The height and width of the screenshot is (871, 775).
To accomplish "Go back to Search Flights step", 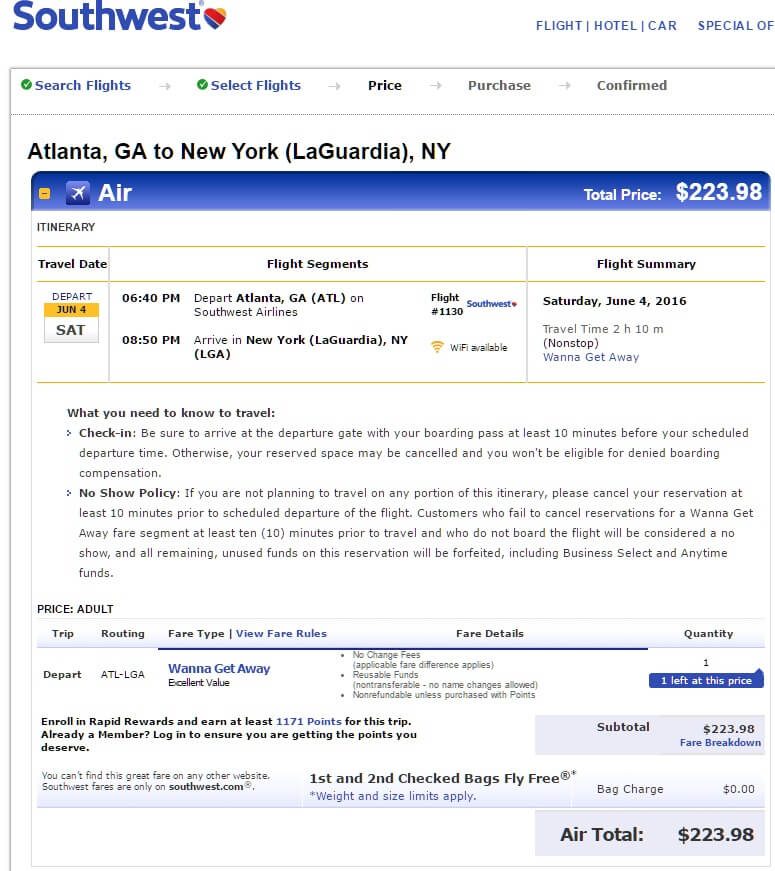I will [x=83, y=85].
